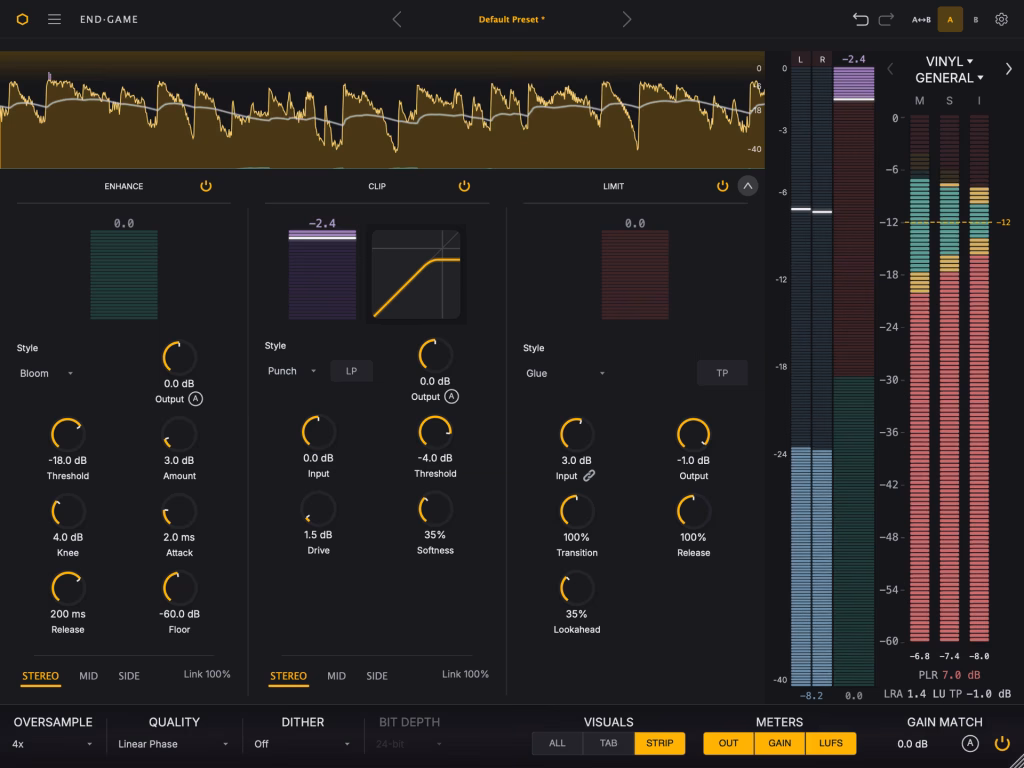Image resolution: width=1024 pixels, height=768 pixels.
Task: Toggle the LP button in Clip section
Action: click(351, 371)
